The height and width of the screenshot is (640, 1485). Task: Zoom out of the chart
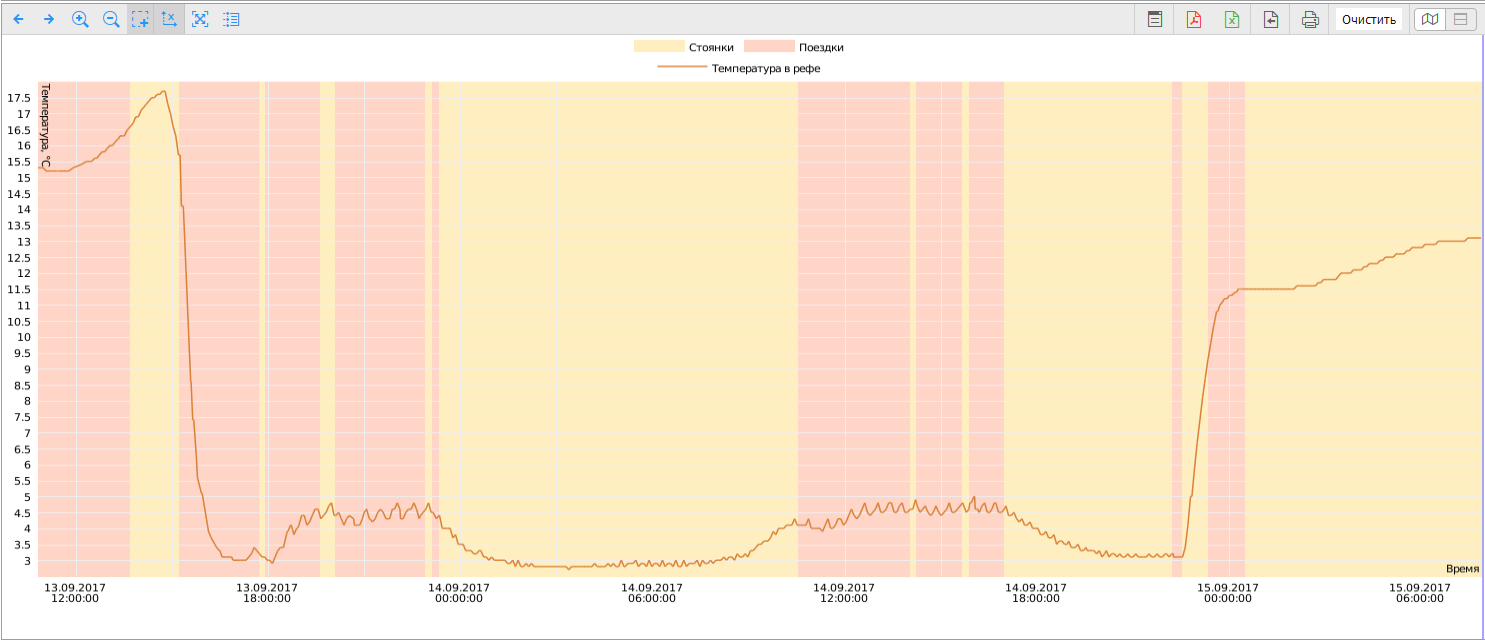[x=111, y=19]
